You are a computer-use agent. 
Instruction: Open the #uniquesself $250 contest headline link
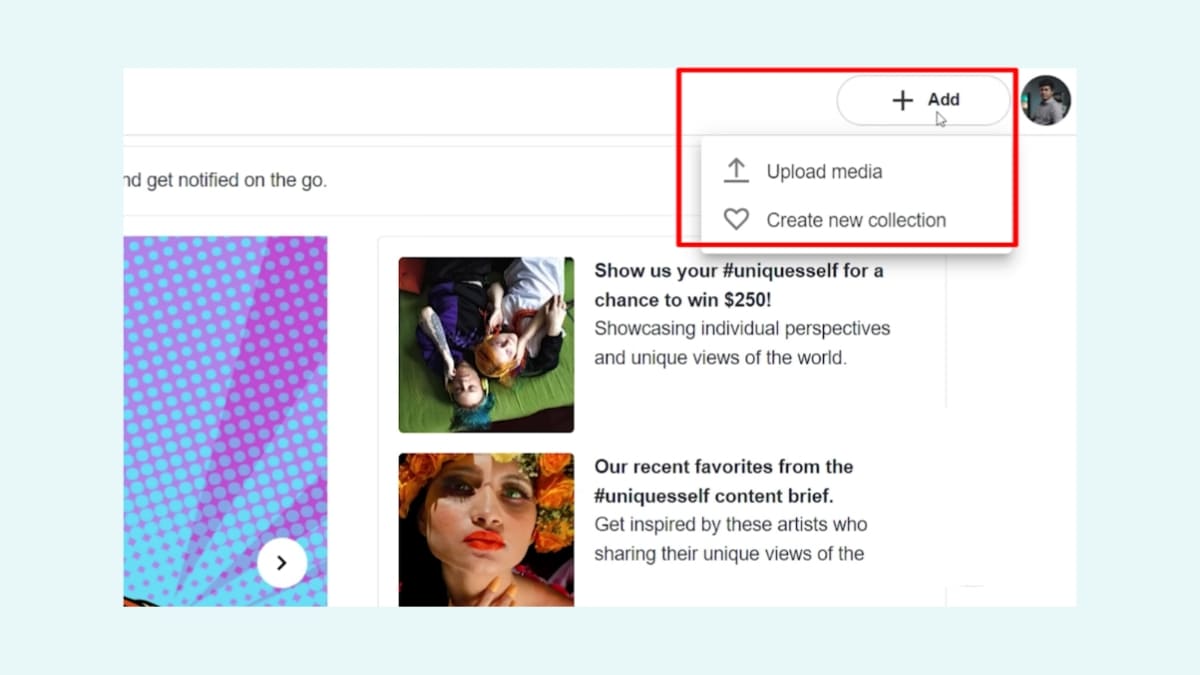tap(739, 284)
